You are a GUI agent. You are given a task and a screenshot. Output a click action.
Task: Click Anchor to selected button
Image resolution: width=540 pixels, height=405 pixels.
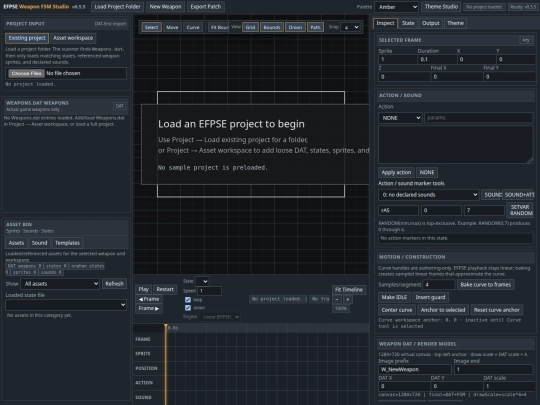click(443, 310)
